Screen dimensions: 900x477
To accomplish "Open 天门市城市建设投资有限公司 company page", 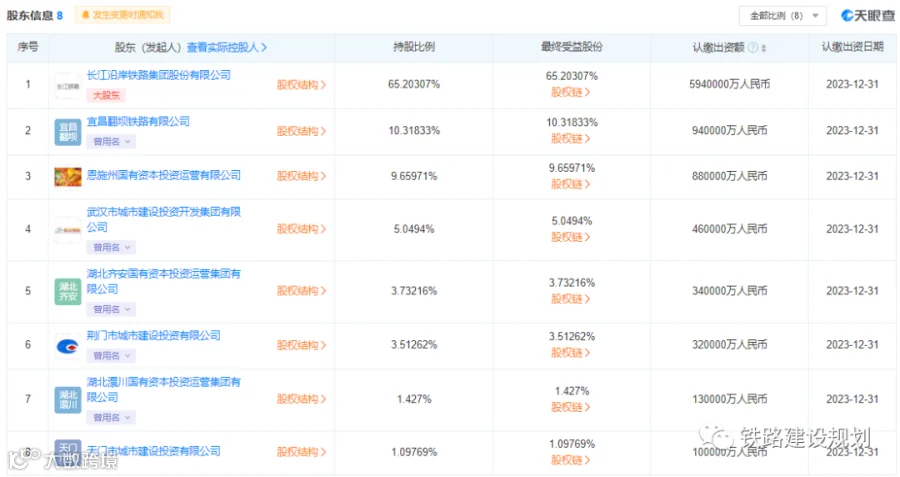I will [153, 451].
